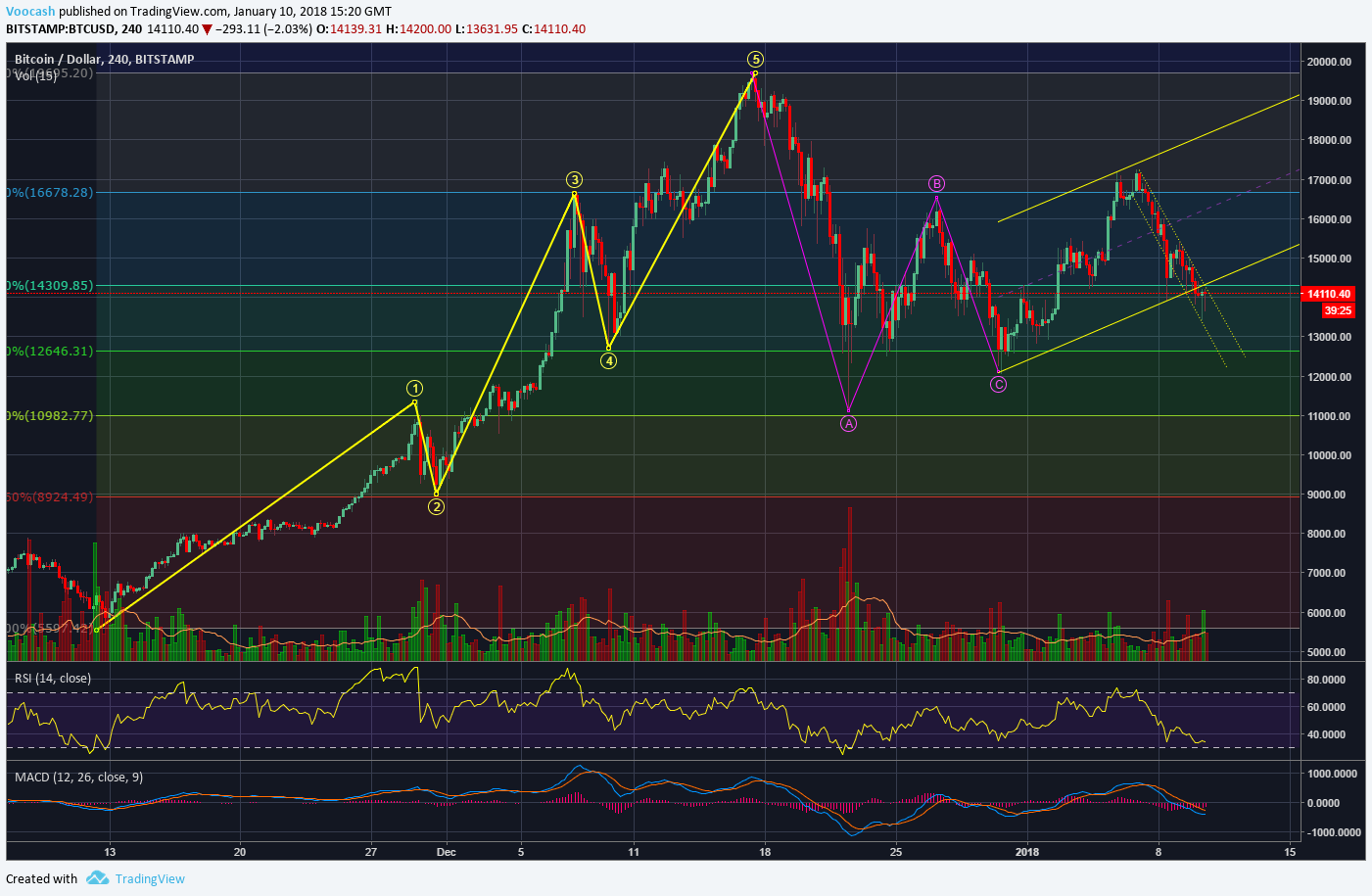
Task: Click the red 14110.40 current price tag
Action: coord(1329,294)
